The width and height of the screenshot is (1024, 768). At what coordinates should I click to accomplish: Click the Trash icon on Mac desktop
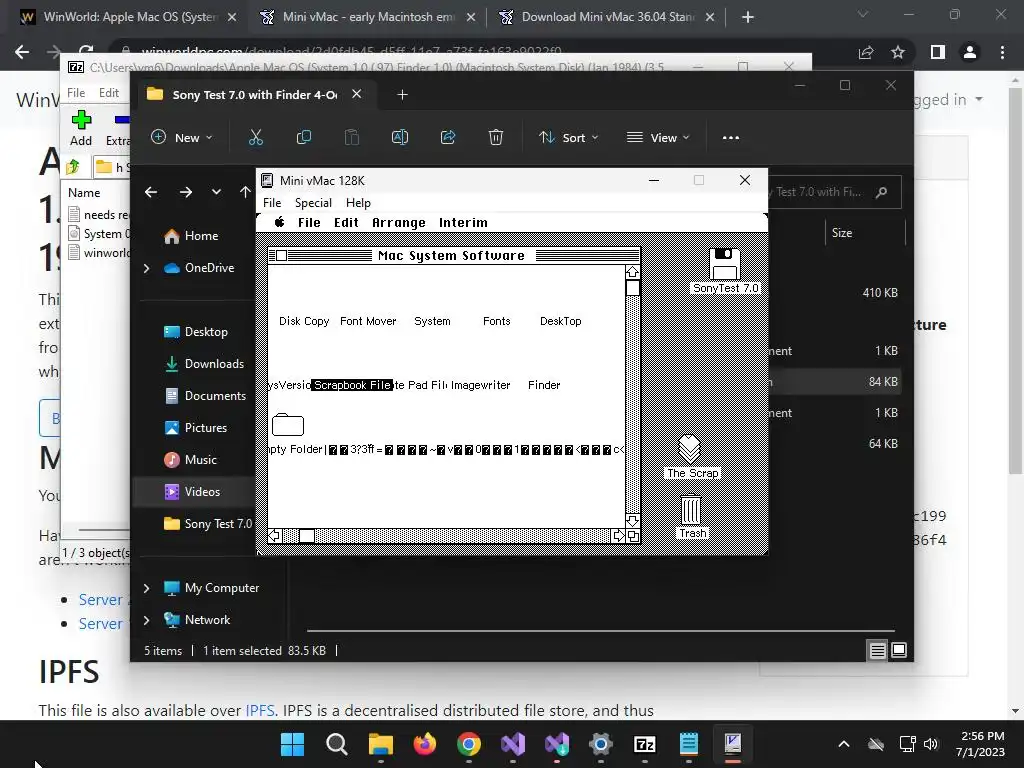click(x=691, y=509)
